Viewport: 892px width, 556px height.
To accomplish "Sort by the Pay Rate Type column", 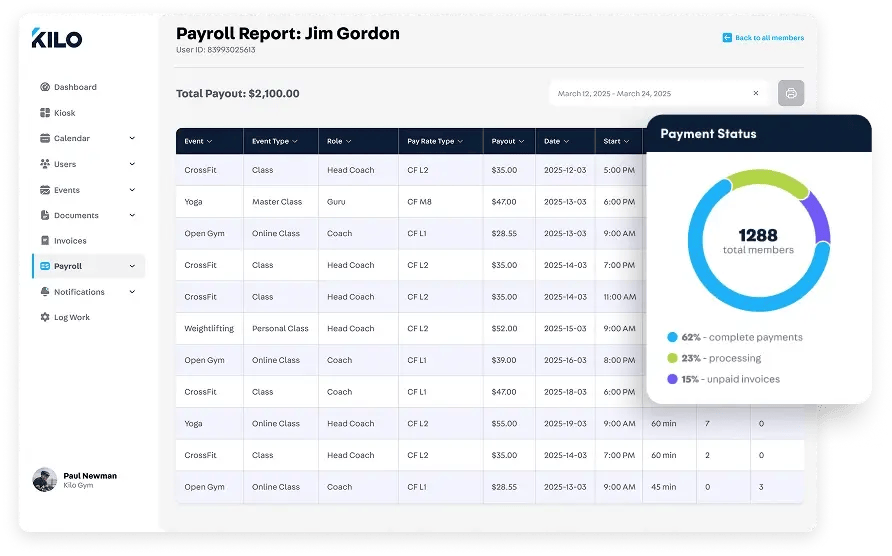I will point(435,142).
